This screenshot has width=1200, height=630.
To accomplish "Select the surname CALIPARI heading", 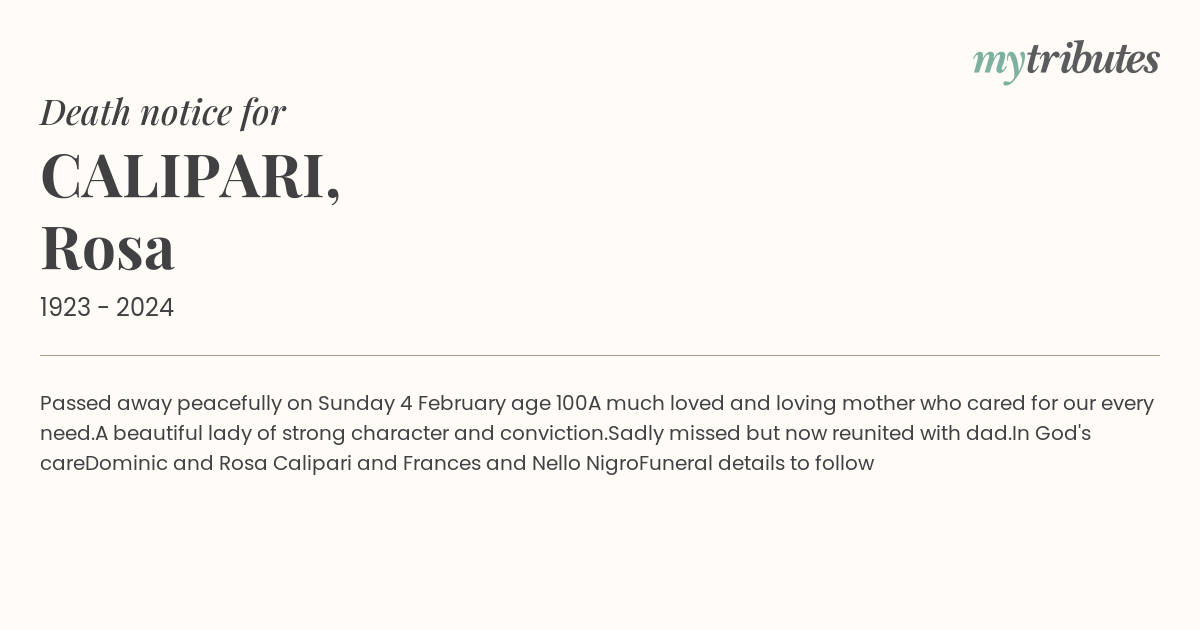I will pyautogui.click(x=190, y=176).
